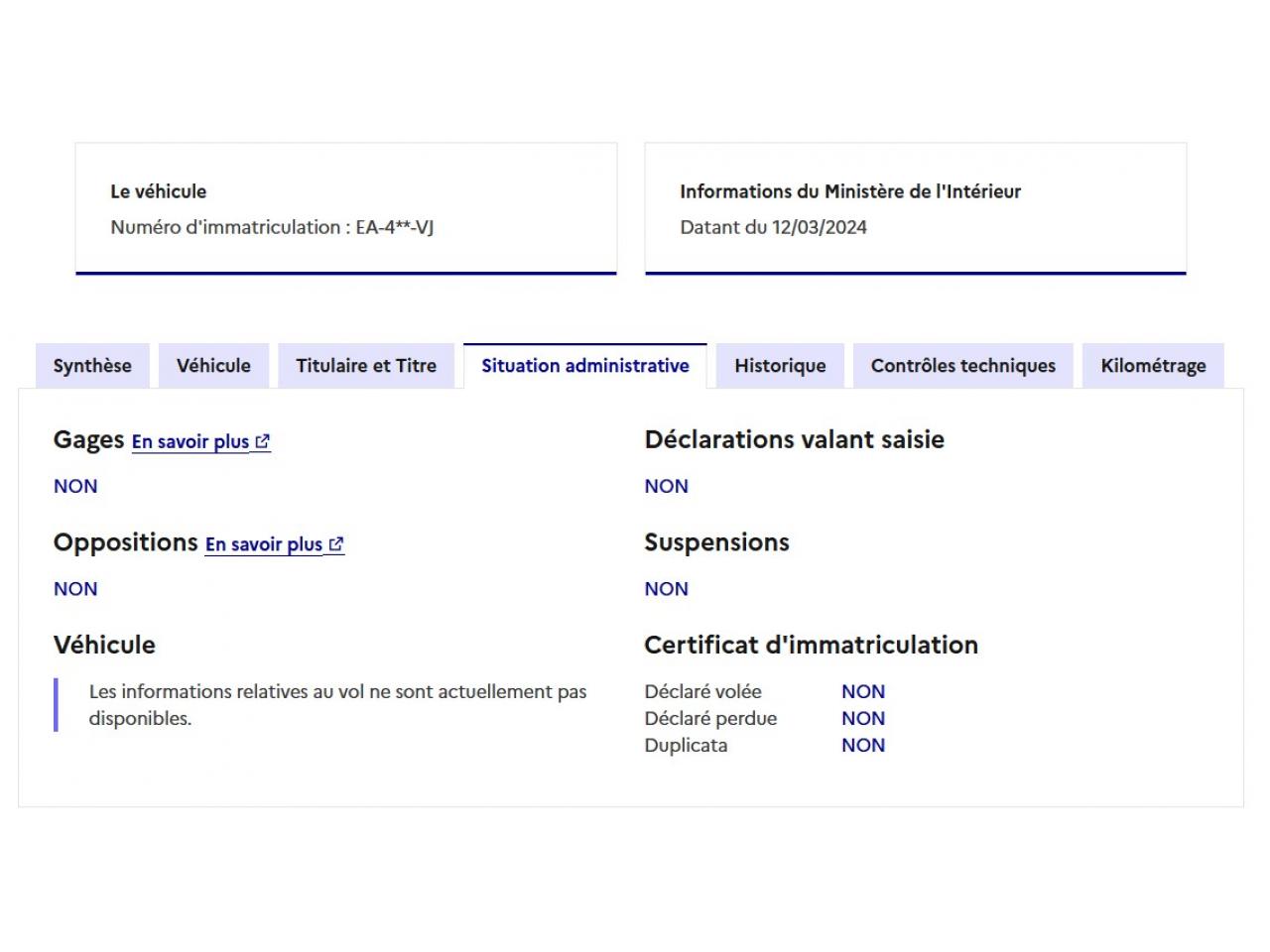Show the Kilométrage tab

pos(1153,366)
